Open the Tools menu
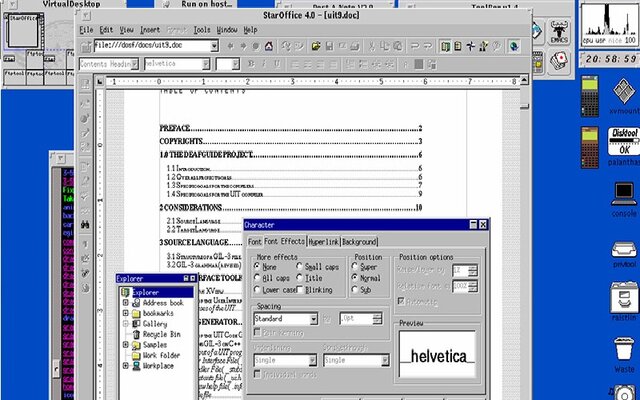The height and width of the screenshot is (400, 640). point(202,30)
